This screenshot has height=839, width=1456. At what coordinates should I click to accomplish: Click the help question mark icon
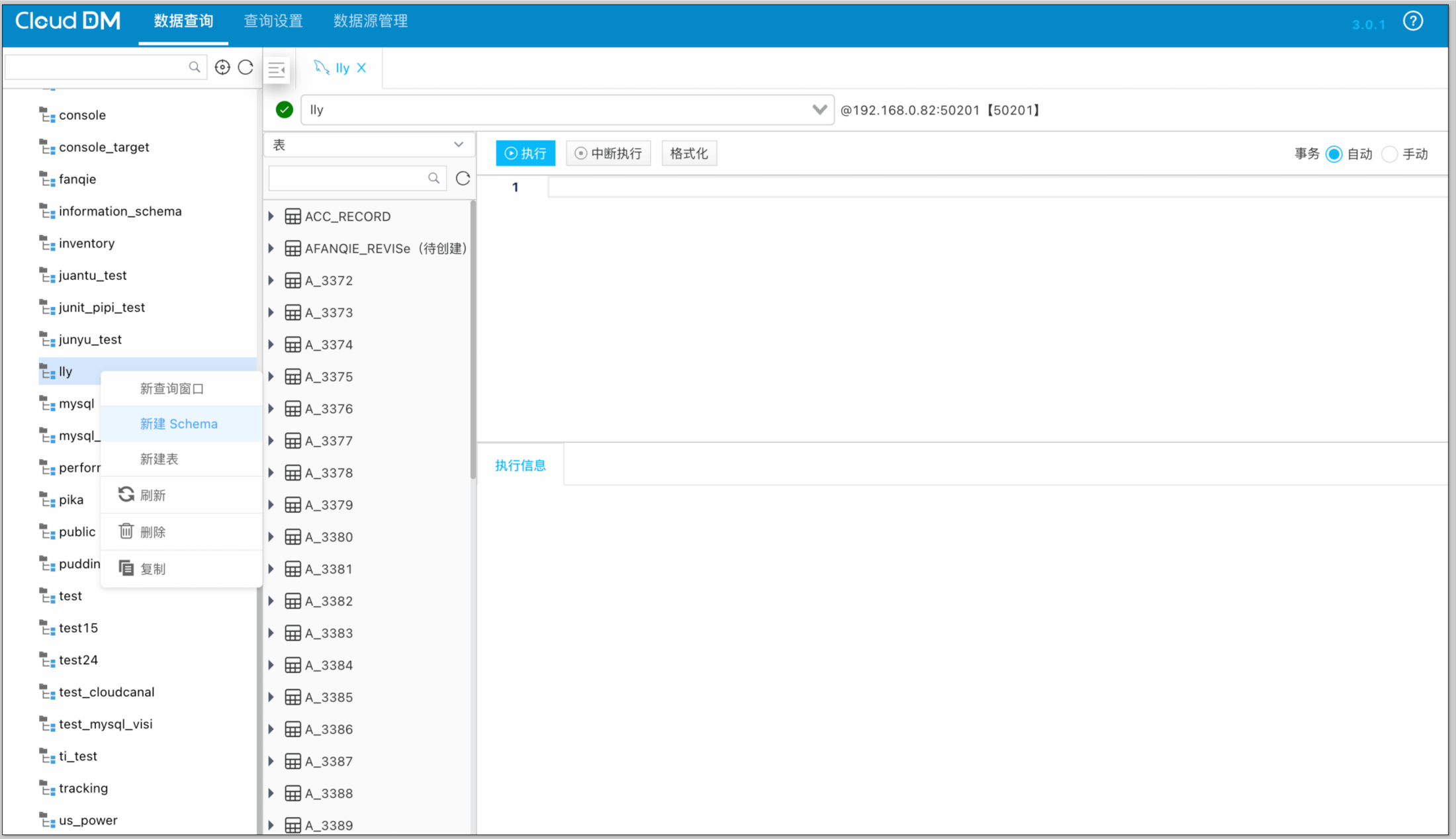(1413, 21)
